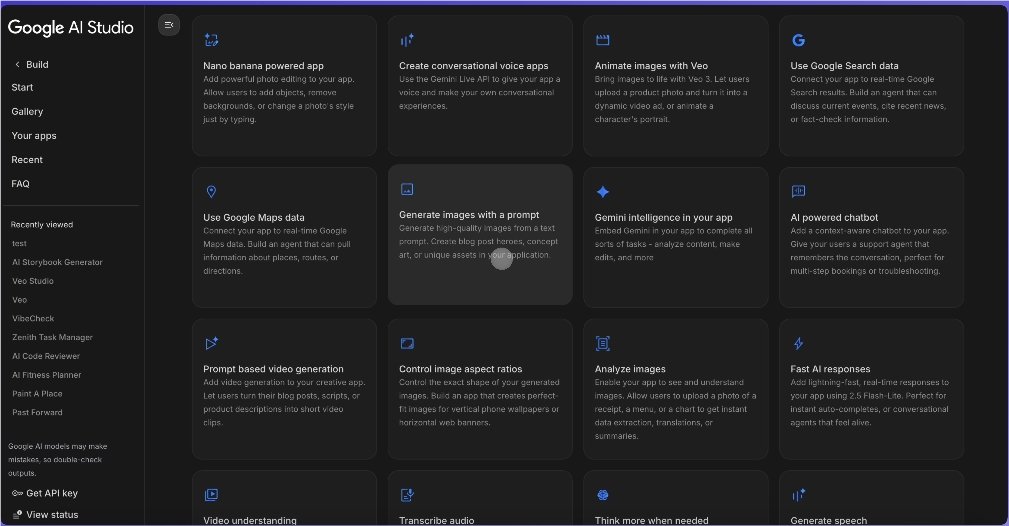Click the Generate speech icon
This screenshot has width=1009, height=526.
point(799,494)
